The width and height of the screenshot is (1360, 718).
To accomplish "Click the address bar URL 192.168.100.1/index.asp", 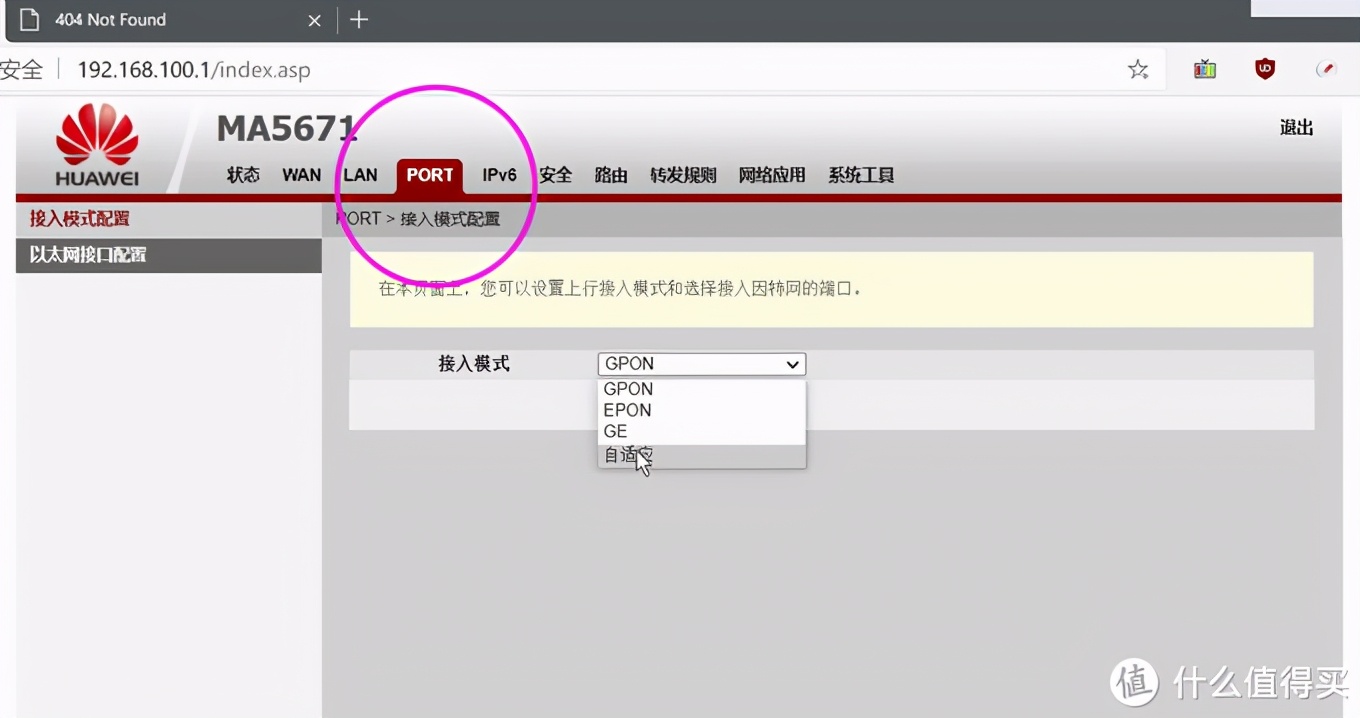I will pos(194,70).
